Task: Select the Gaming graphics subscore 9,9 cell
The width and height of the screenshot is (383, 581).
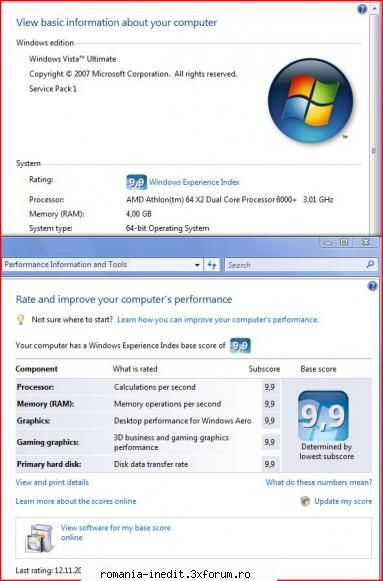Action: click(270, 442)
